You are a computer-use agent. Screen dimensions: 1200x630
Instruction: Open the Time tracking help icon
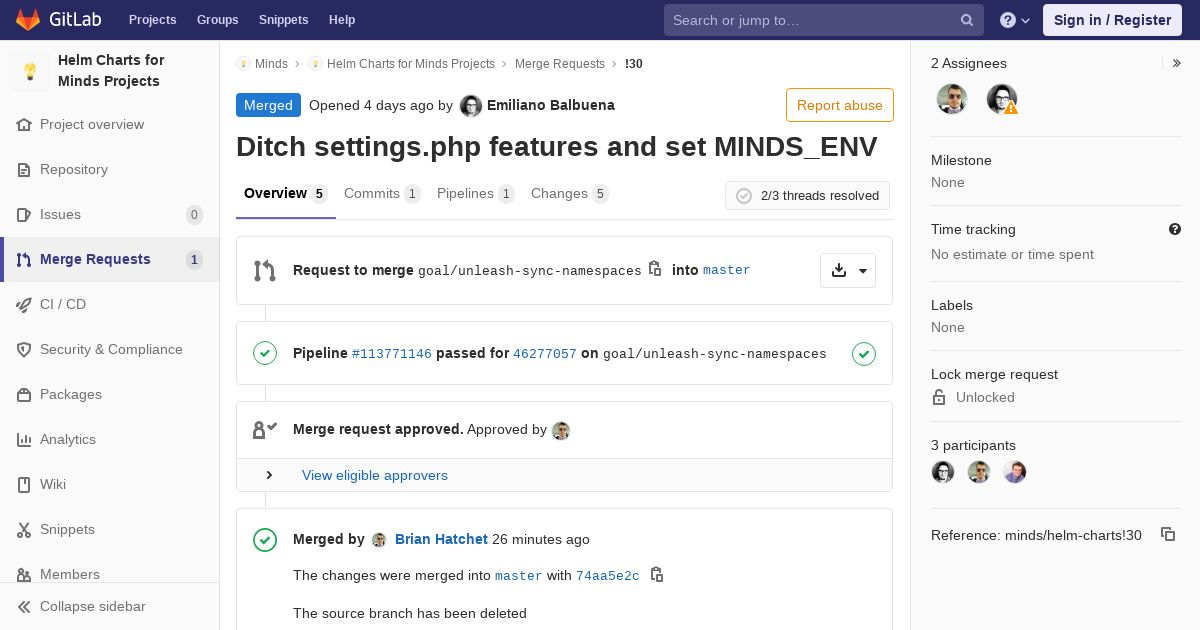[1175, 229]
